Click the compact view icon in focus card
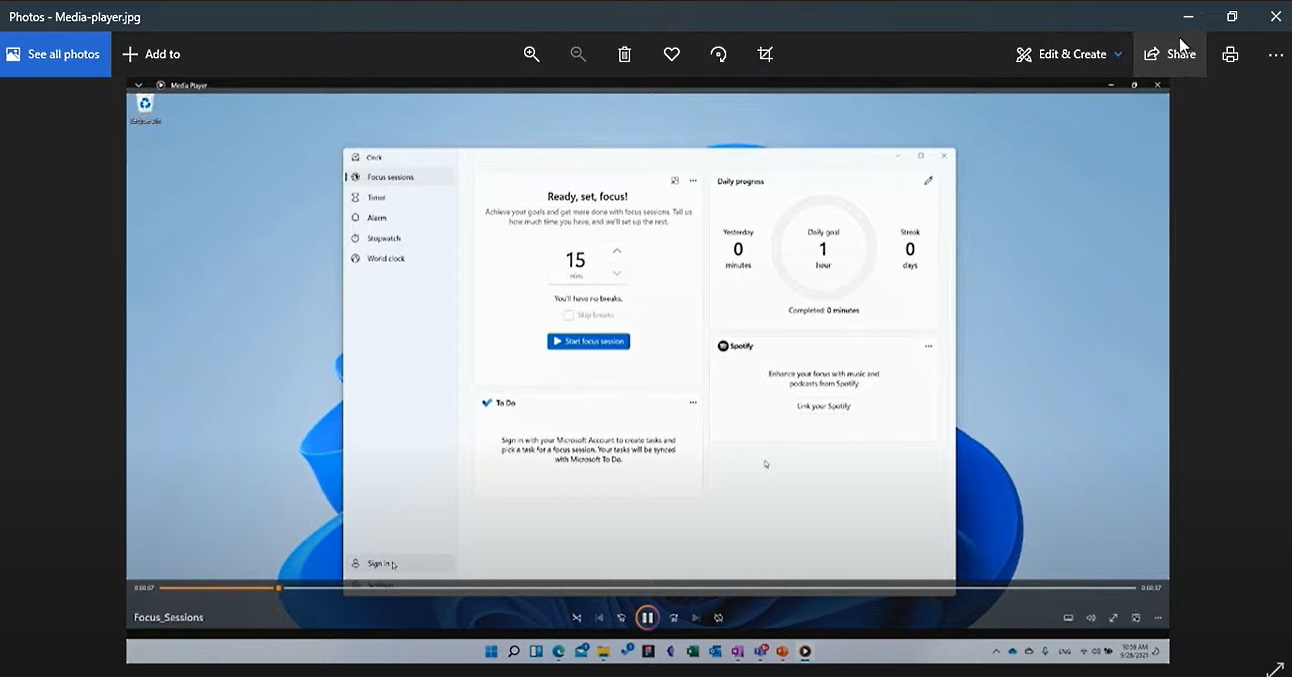The height and width of the screenshot is (677, 1292). [675, 181]
